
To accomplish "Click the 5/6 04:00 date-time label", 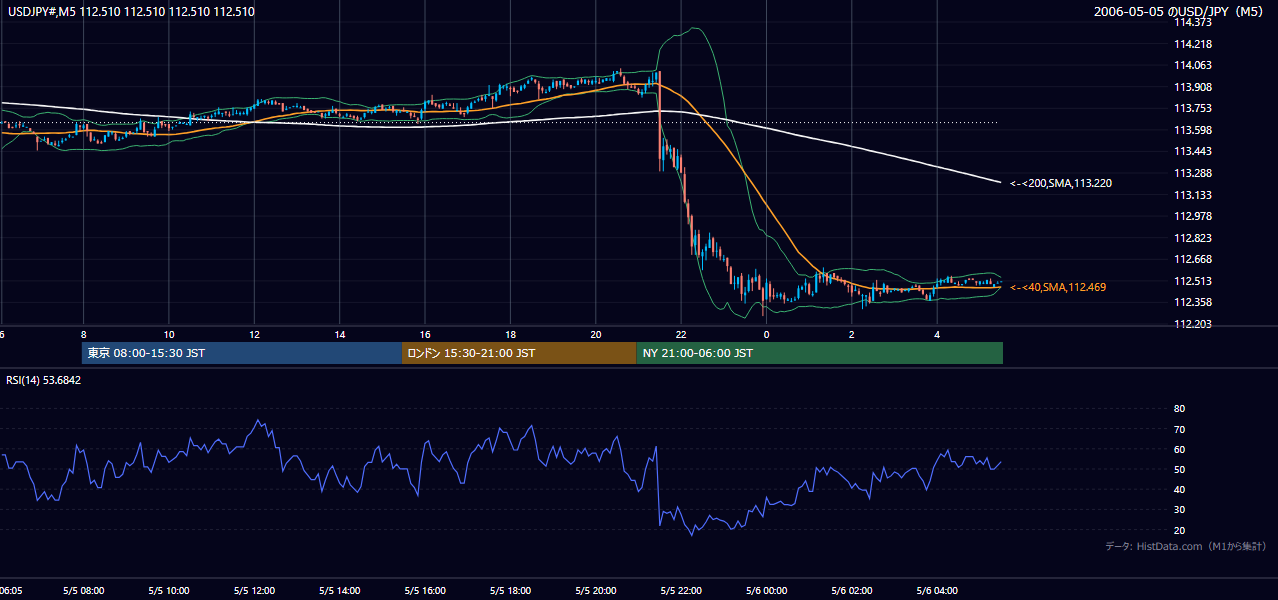I will click(938, 591).
